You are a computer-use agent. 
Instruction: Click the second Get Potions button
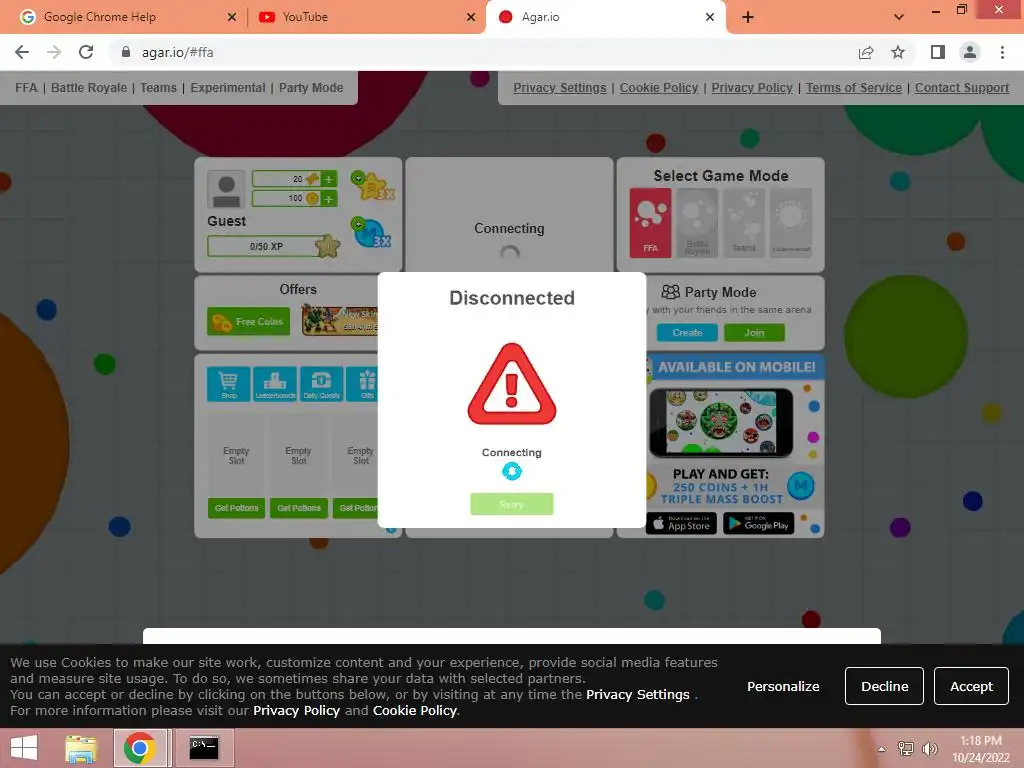pyautogui.click(x=298, y=508)
